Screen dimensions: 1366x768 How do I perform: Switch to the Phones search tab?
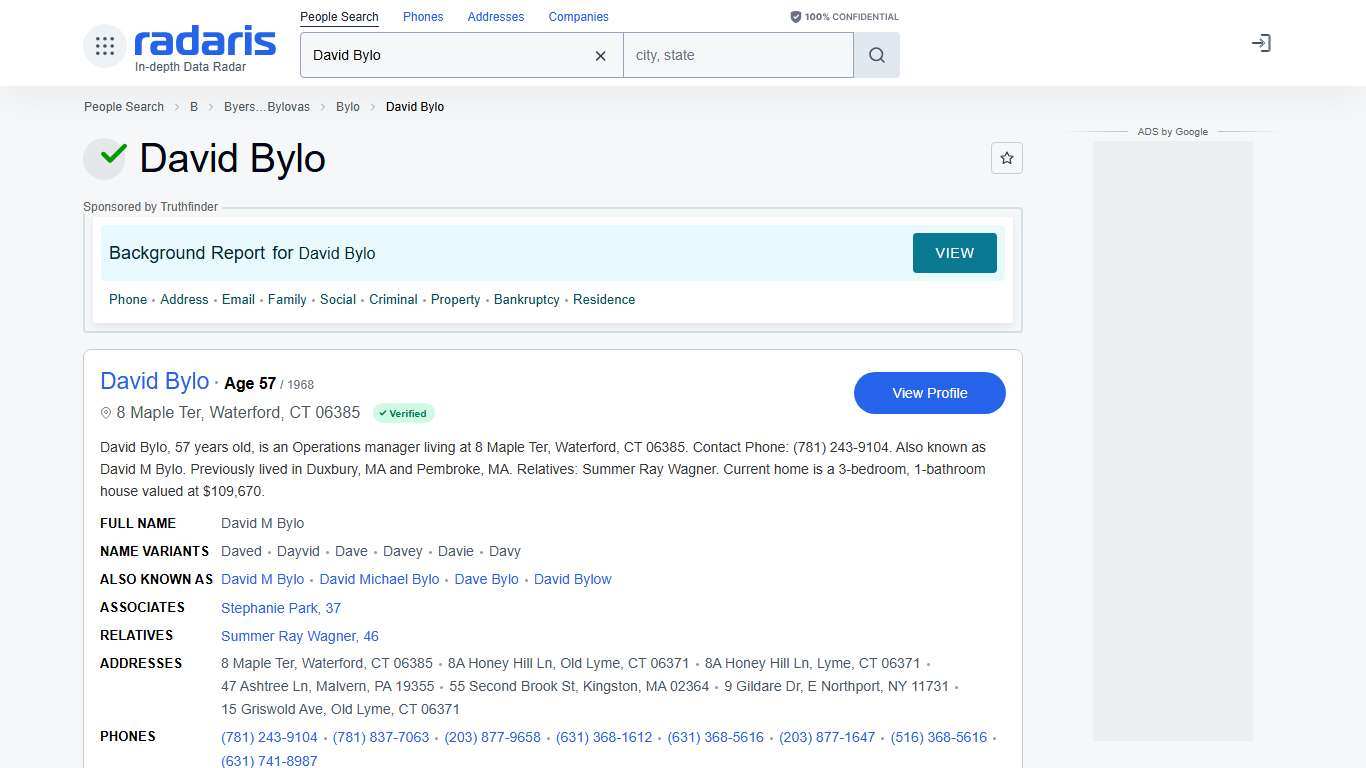423,17
